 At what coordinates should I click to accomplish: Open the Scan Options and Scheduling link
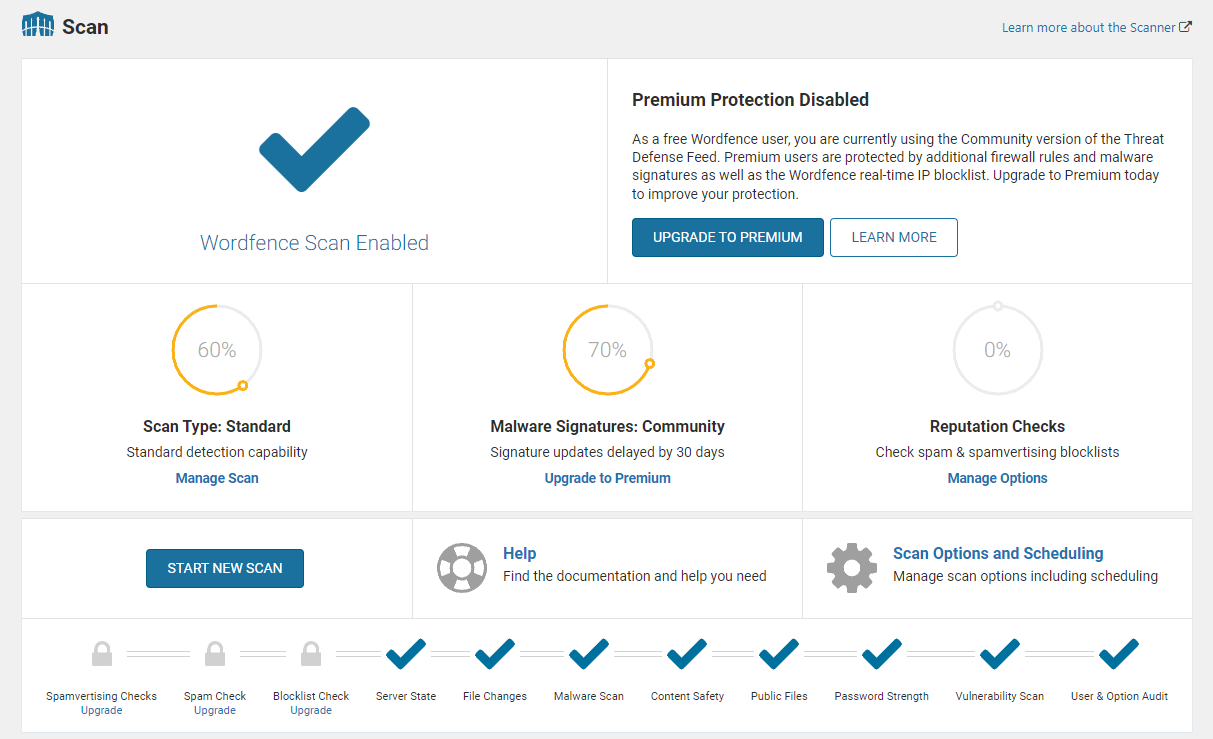997,553
